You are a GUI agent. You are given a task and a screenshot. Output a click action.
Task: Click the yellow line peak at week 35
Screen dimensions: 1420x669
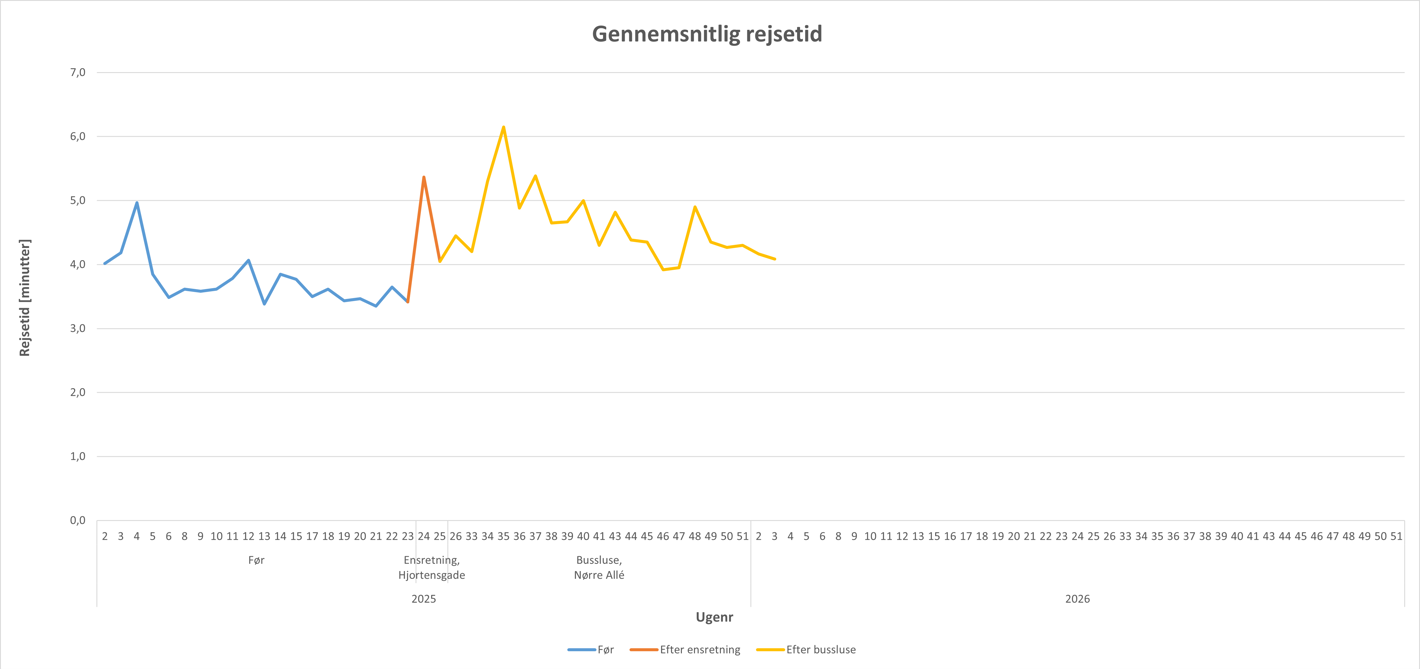pos(504,127)
